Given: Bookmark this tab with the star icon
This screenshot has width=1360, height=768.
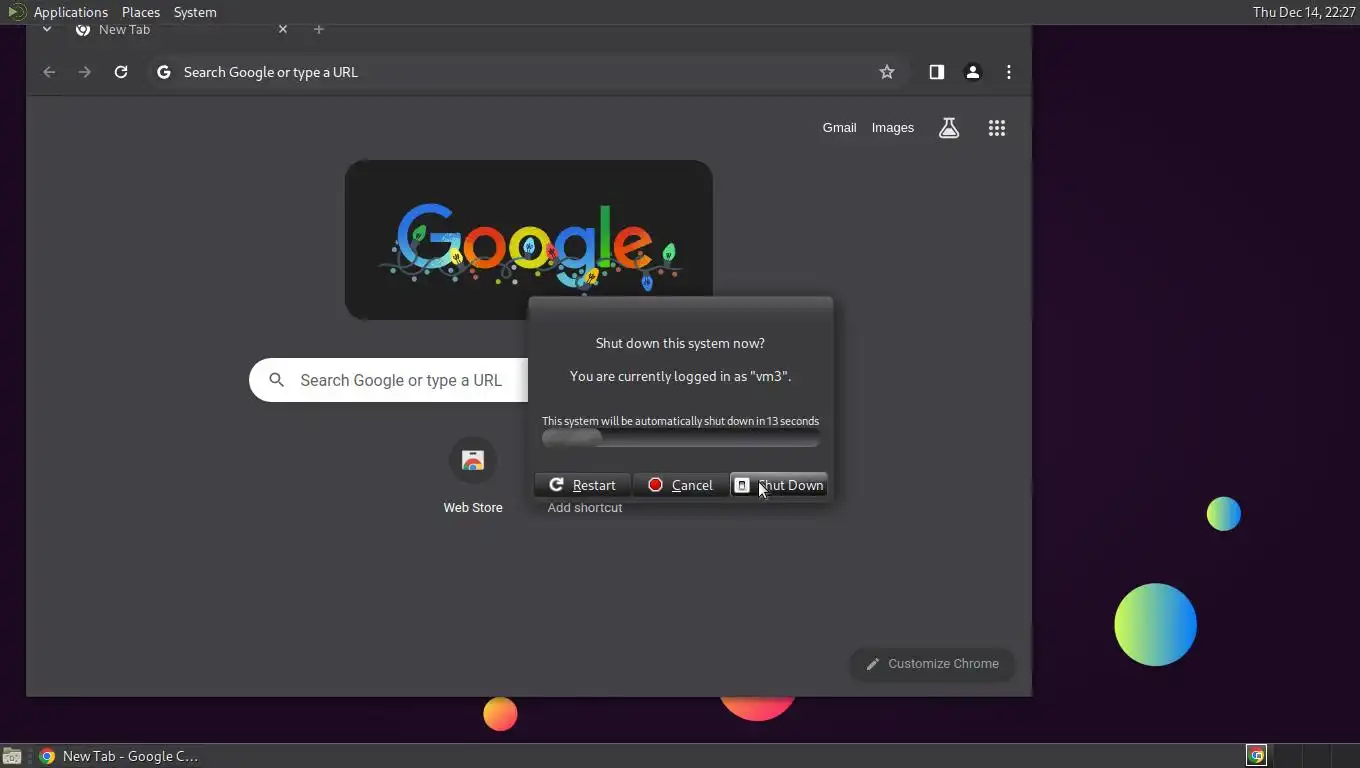Looking at the screenshot, I should (887, 72).
